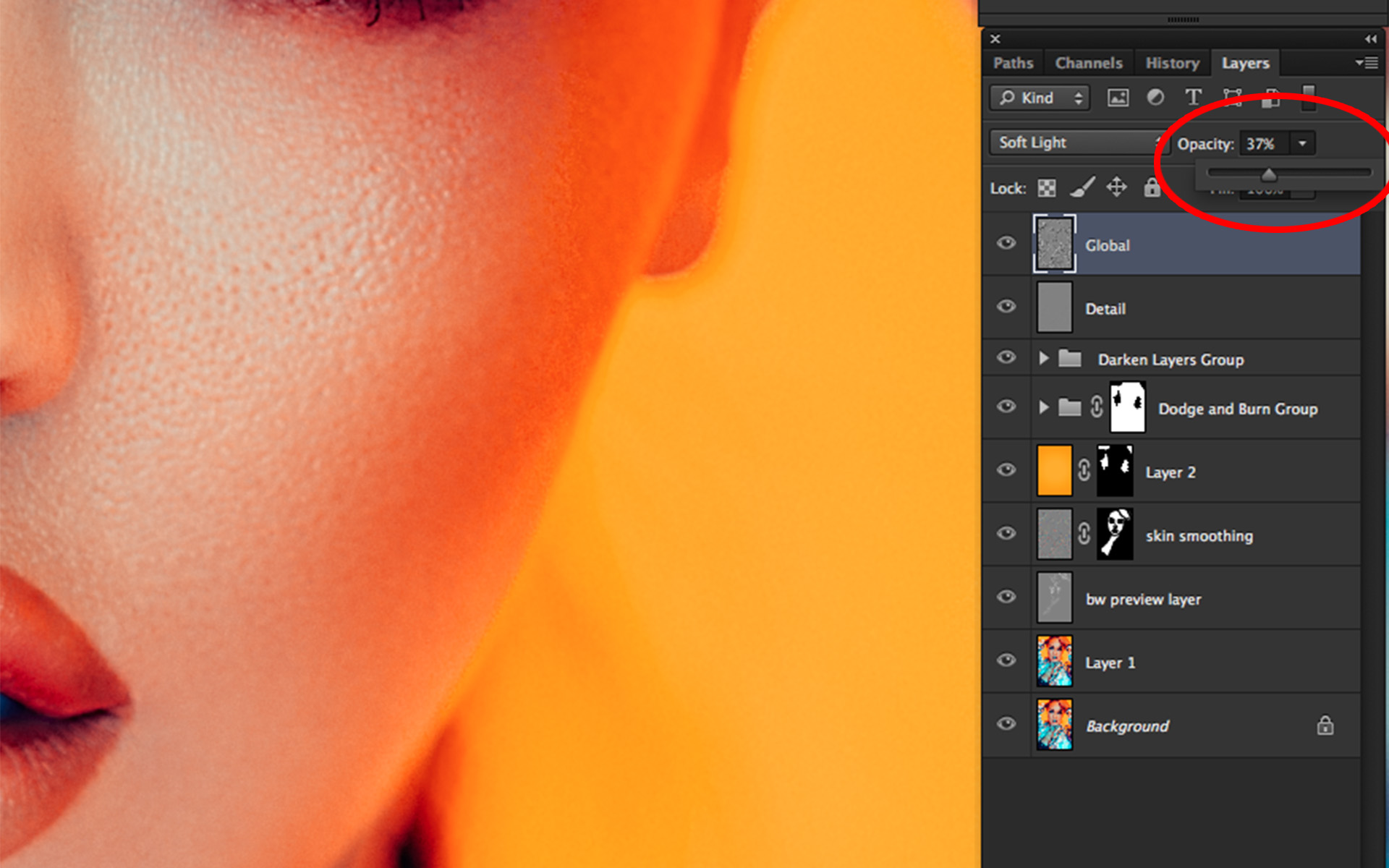Hide Darken Layers Group
This screenshot has height=868, width=1389.
click(1006, 357)
